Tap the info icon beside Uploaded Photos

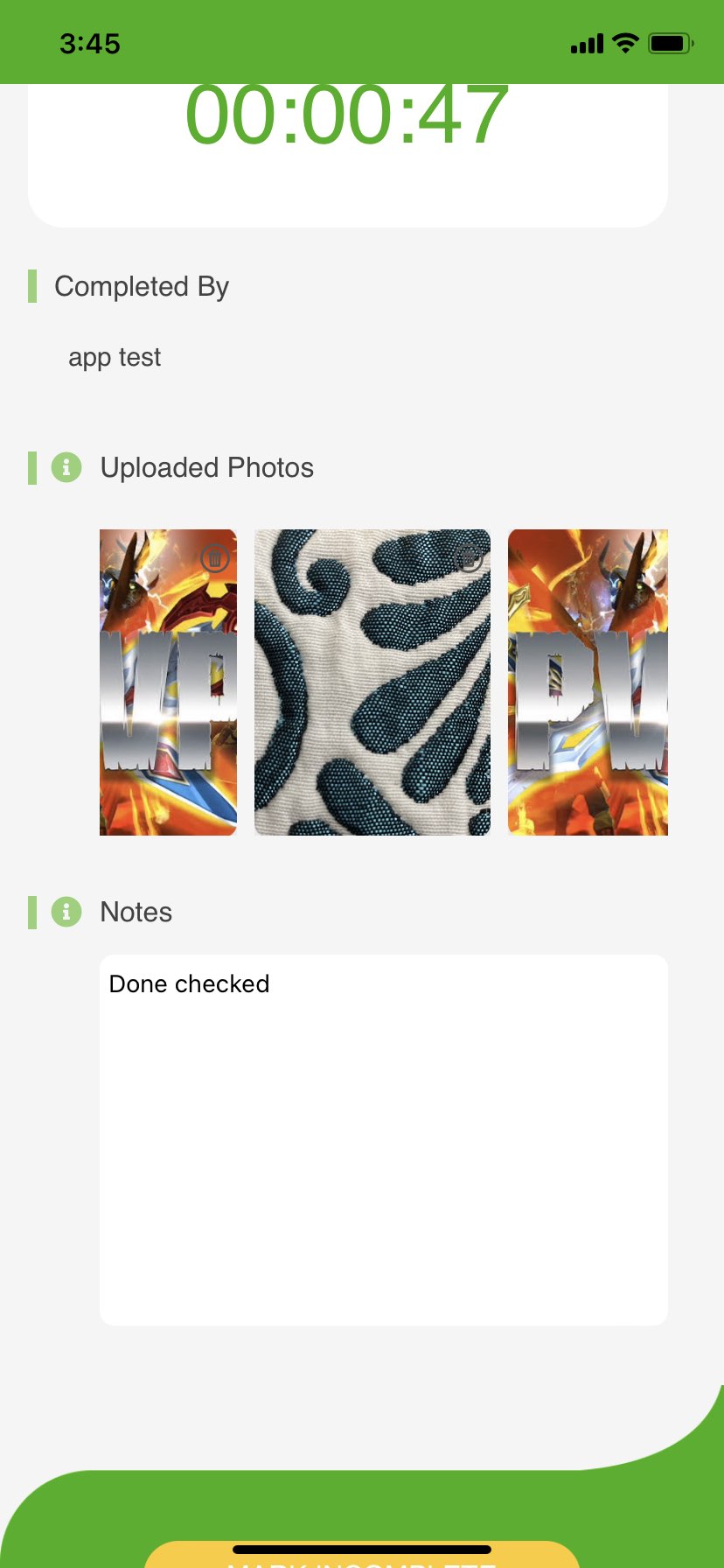(66, 467)
